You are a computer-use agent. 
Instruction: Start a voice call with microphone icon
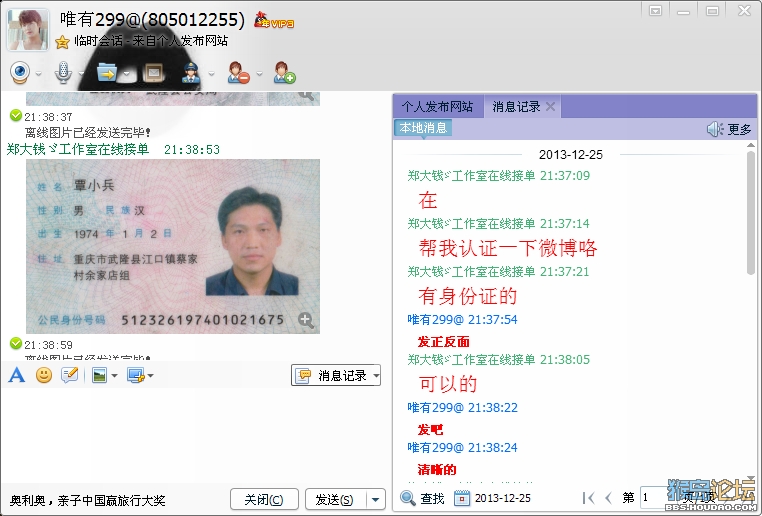[x=63, y=73]
